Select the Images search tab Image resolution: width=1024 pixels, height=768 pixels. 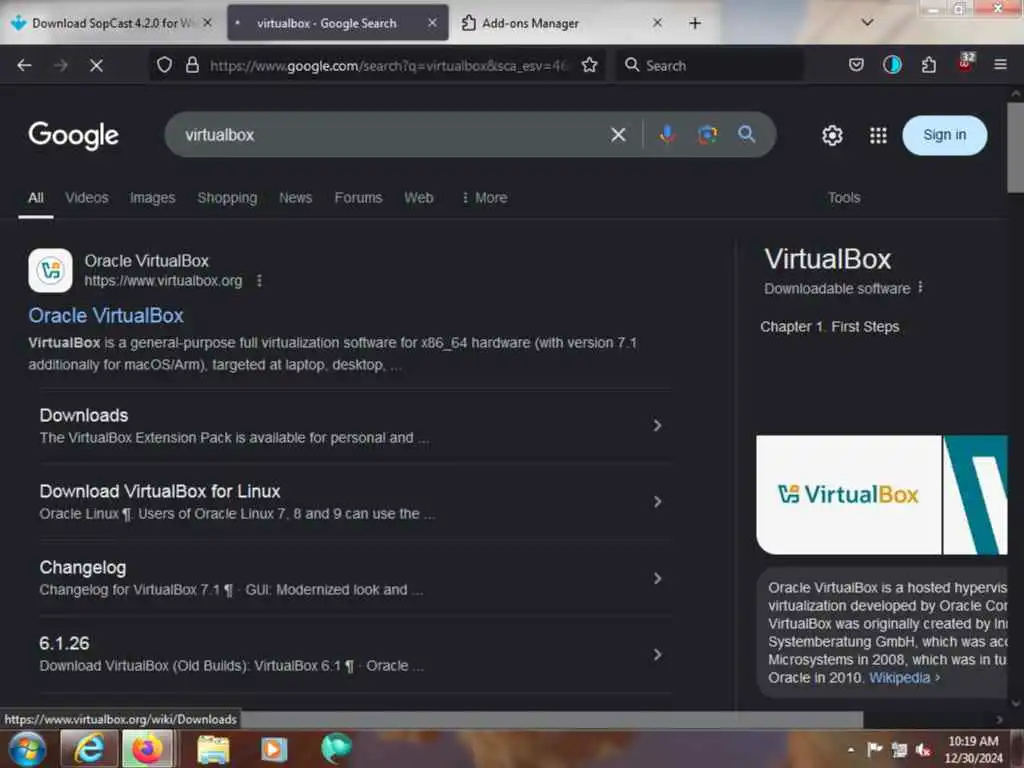152,198
